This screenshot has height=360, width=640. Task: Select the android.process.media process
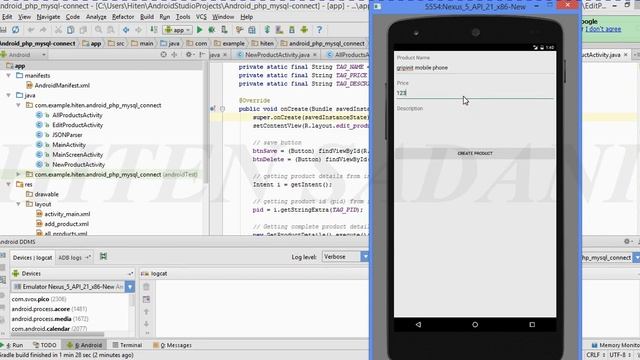pos(50,319)
